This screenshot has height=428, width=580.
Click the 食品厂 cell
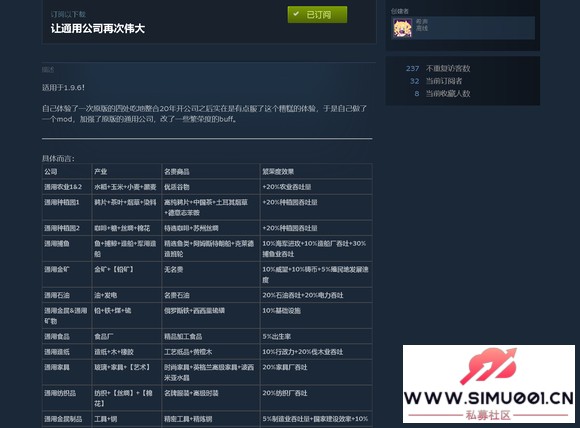tap(127, 336)
